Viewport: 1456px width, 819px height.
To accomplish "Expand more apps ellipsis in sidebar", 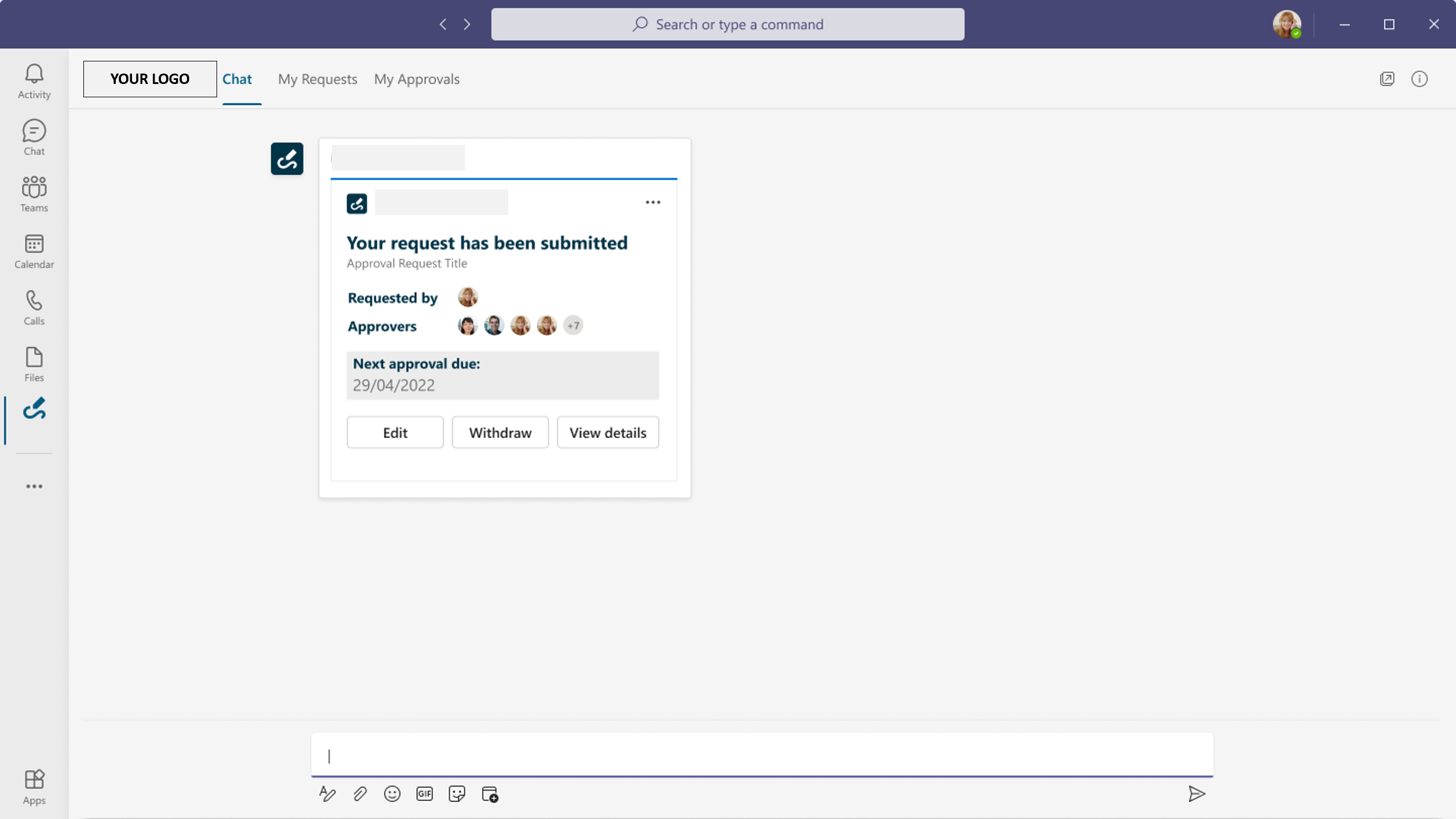I will [34, 486].
